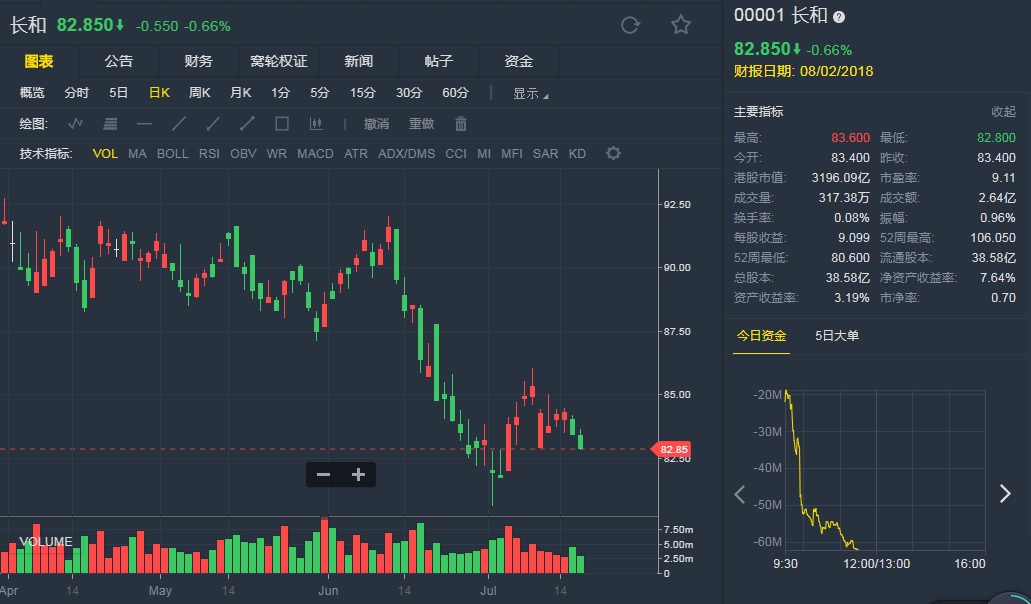Go to previous panel with left chevron
1031x604 pixels.
740,493
